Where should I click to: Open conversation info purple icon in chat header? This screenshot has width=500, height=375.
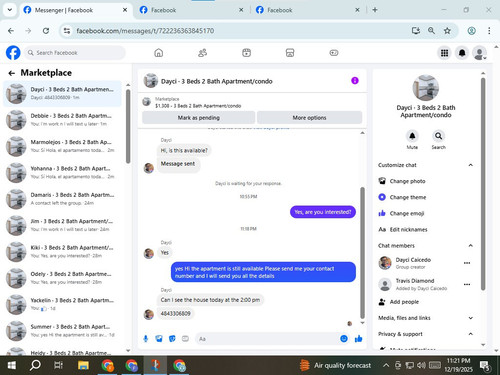355,81
